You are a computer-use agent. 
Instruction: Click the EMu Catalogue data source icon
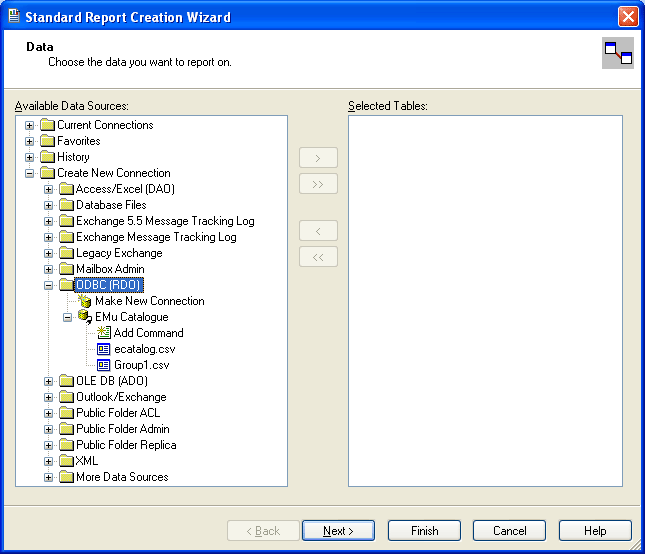85,317
